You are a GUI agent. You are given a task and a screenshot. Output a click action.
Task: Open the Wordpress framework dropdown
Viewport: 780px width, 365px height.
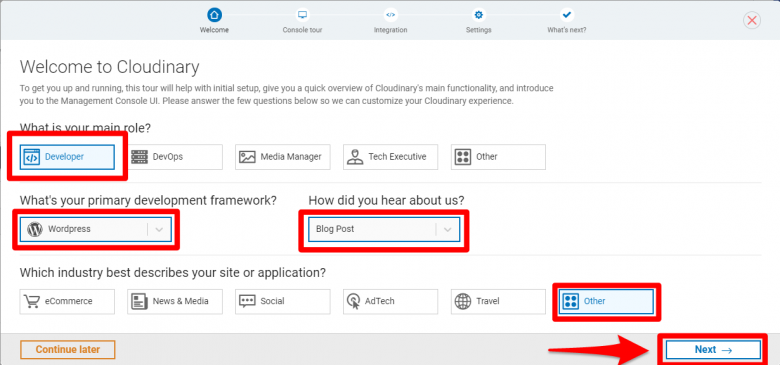tap(96, 229)
